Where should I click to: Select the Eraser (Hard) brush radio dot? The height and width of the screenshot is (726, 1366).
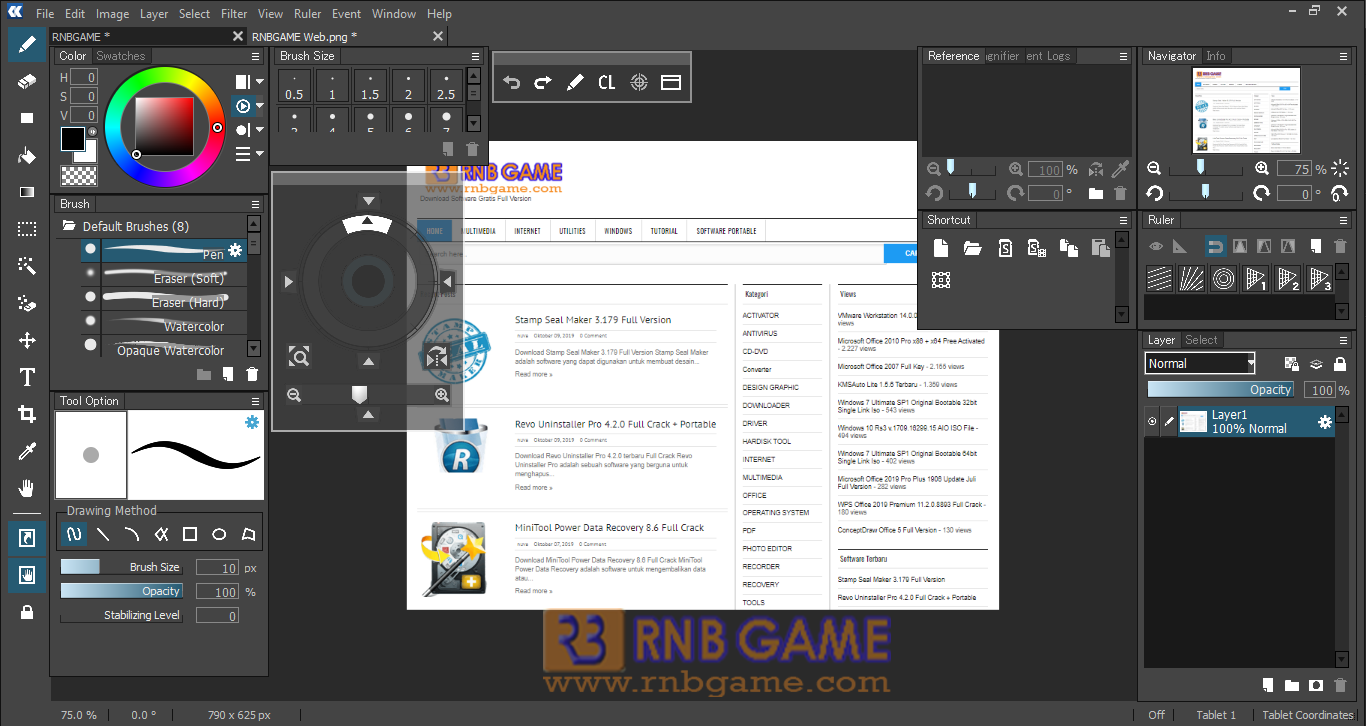tap(91, 297)
